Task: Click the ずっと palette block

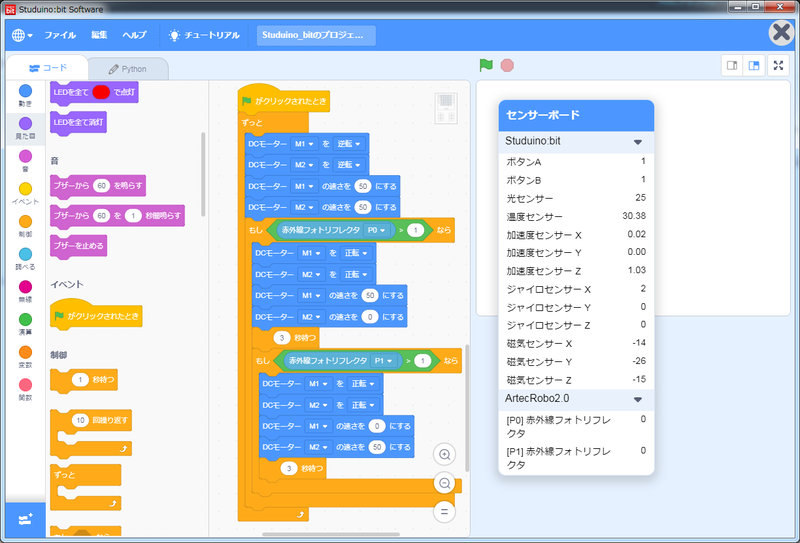Action: pyautogui.click(x=85, y=486)
